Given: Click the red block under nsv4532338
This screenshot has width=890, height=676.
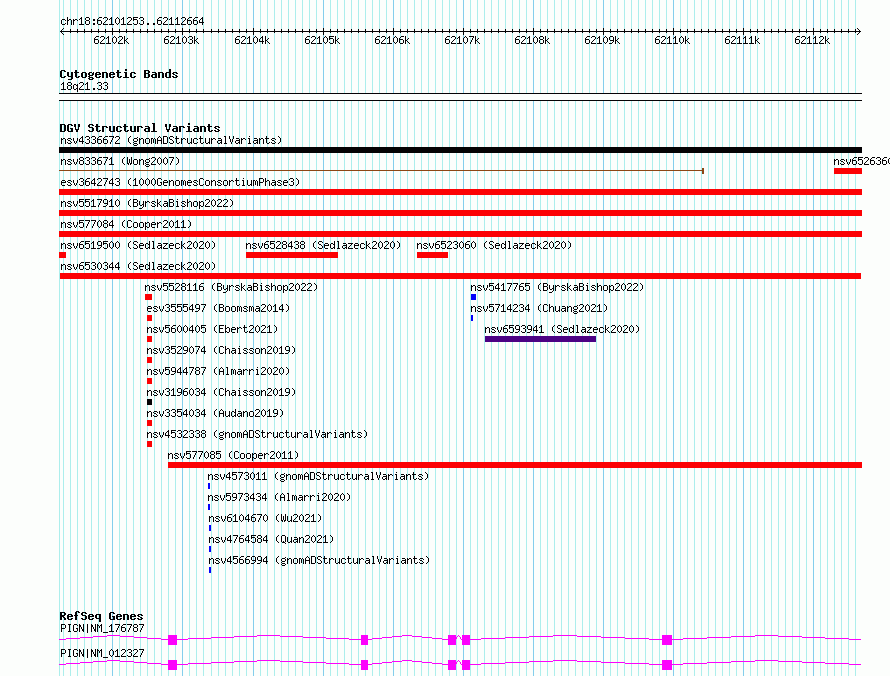Looking at the screenshot, I should tap(149, 444).
